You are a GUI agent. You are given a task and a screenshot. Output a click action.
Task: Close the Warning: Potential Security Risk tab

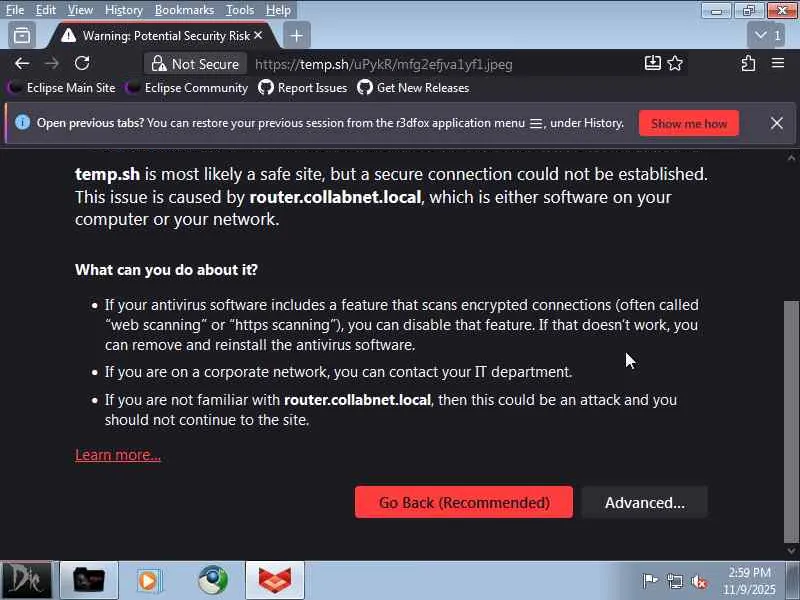pyautogui.click(x=258, y=35)
